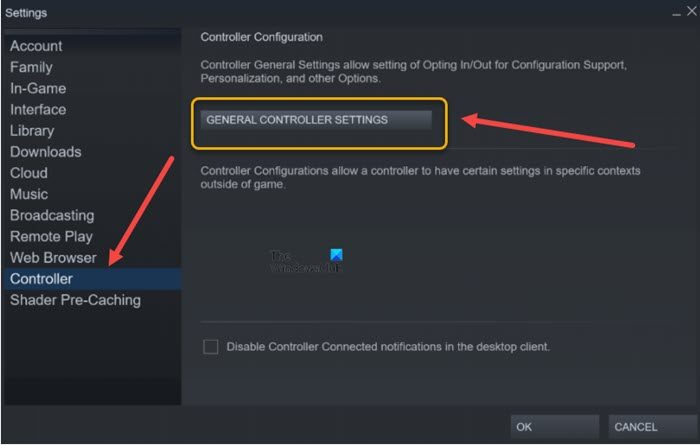The width and height of the screenshot is (700, 445).
Task: Go to In-Game settings
Action: pyautogui.click(x=38, y=88)
